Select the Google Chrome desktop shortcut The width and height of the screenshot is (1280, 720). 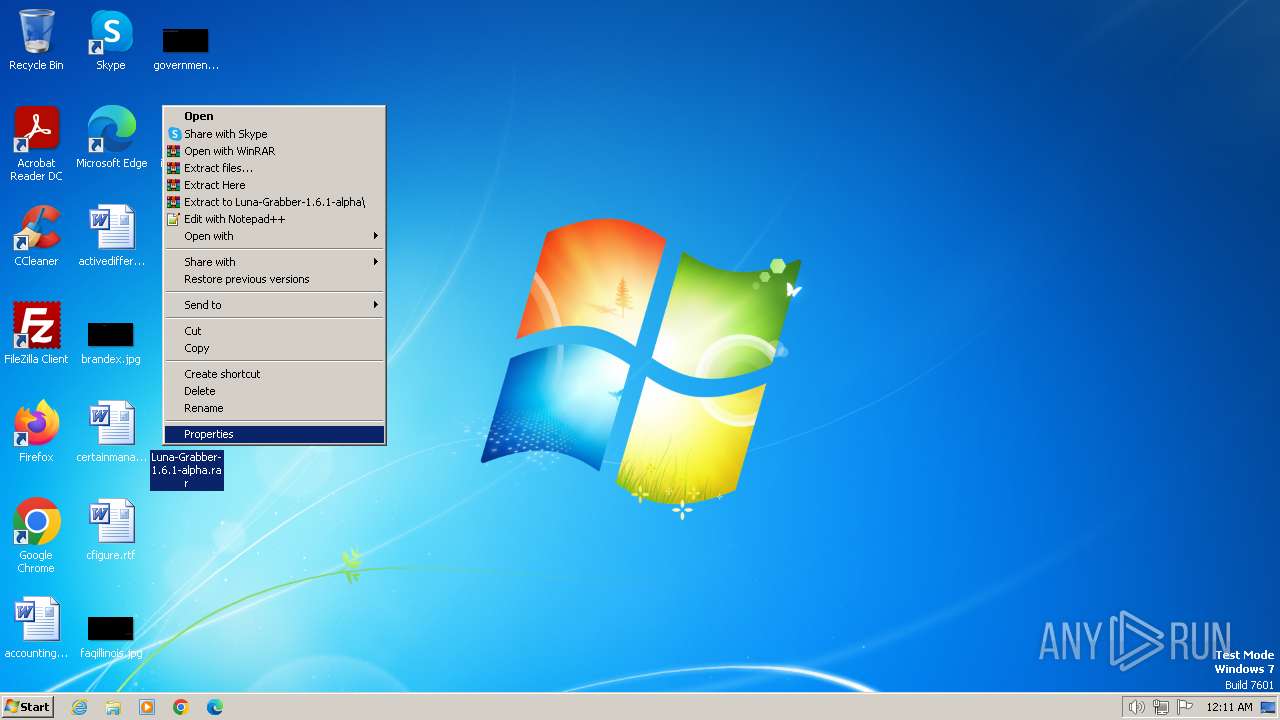pos(36,535)
